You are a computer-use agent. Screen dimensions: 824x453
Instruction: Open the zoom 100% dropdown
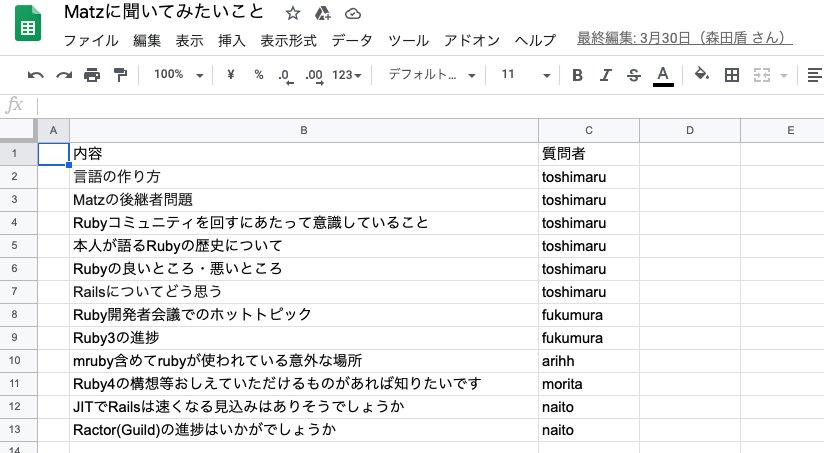click(x=178, y=75)
